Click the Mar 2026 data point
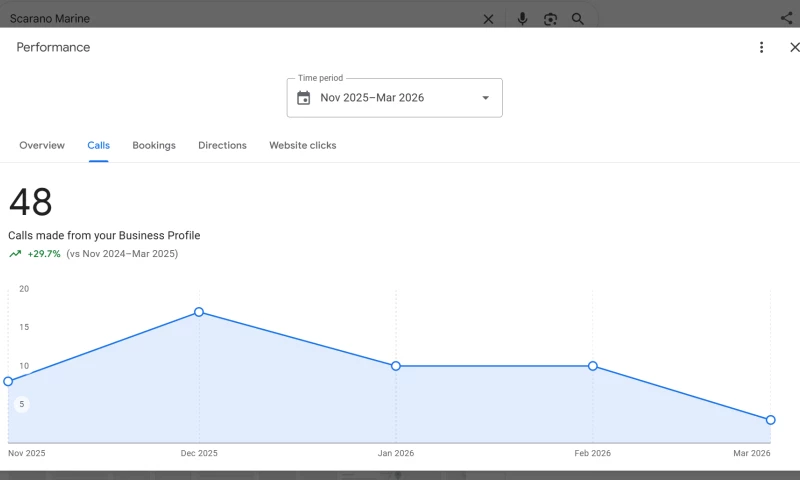800x480 pixels. 770,420
